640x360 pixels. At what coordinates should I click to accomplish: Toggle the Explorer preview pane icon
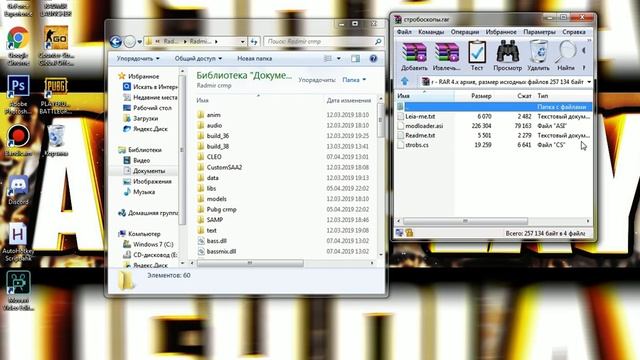click(356, 59)
